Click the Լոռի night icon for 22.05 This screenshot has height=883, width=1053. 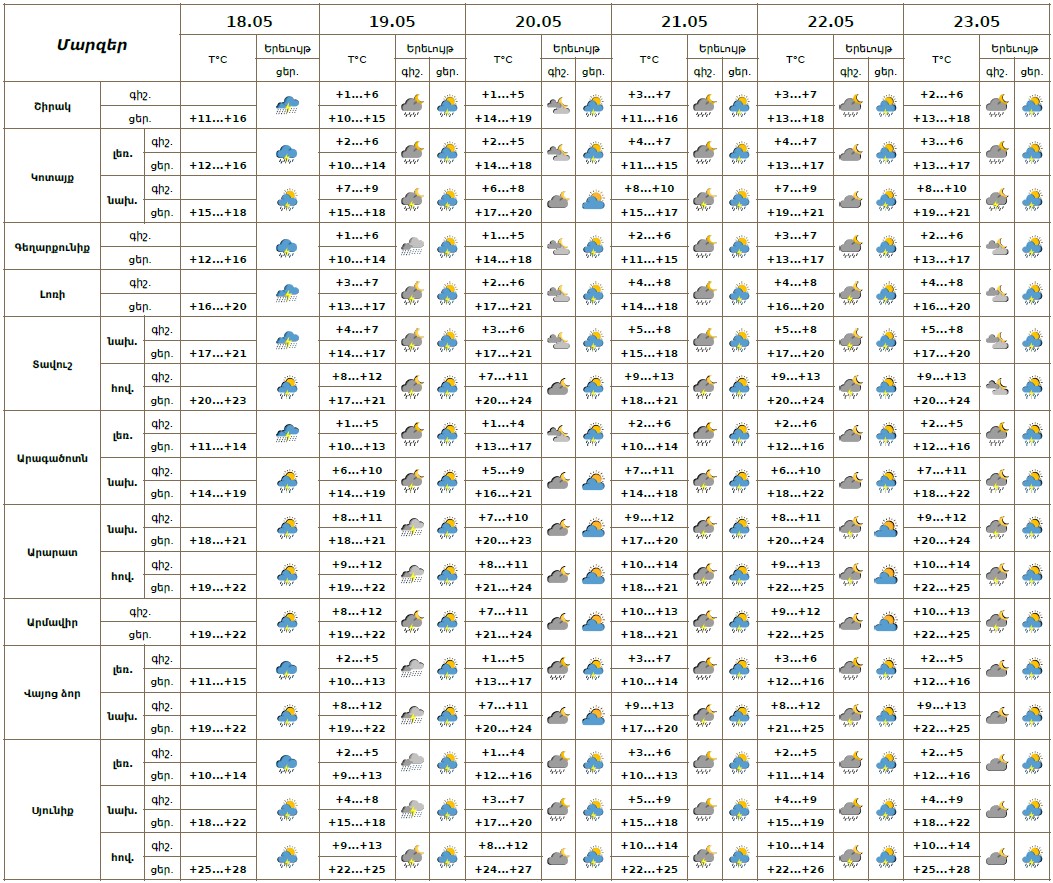(851, 293)
